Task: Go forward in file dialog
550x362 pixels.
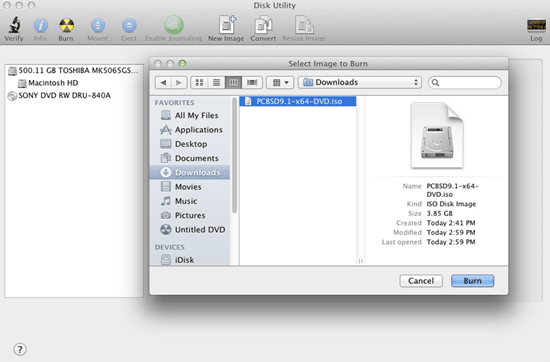Action: 179,82
